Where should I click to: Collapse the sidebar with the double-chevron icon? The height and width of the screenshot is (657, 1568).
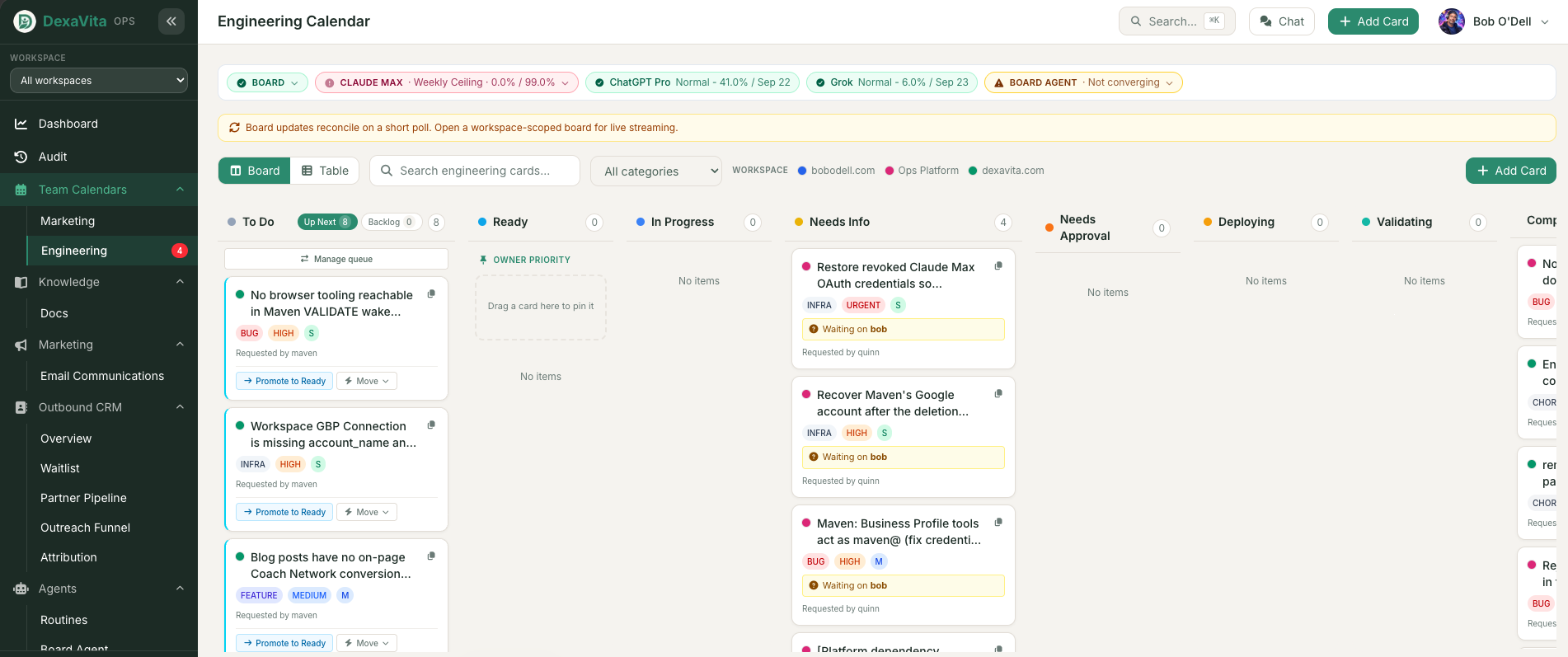pyautogui.click(x=171, y=21)
